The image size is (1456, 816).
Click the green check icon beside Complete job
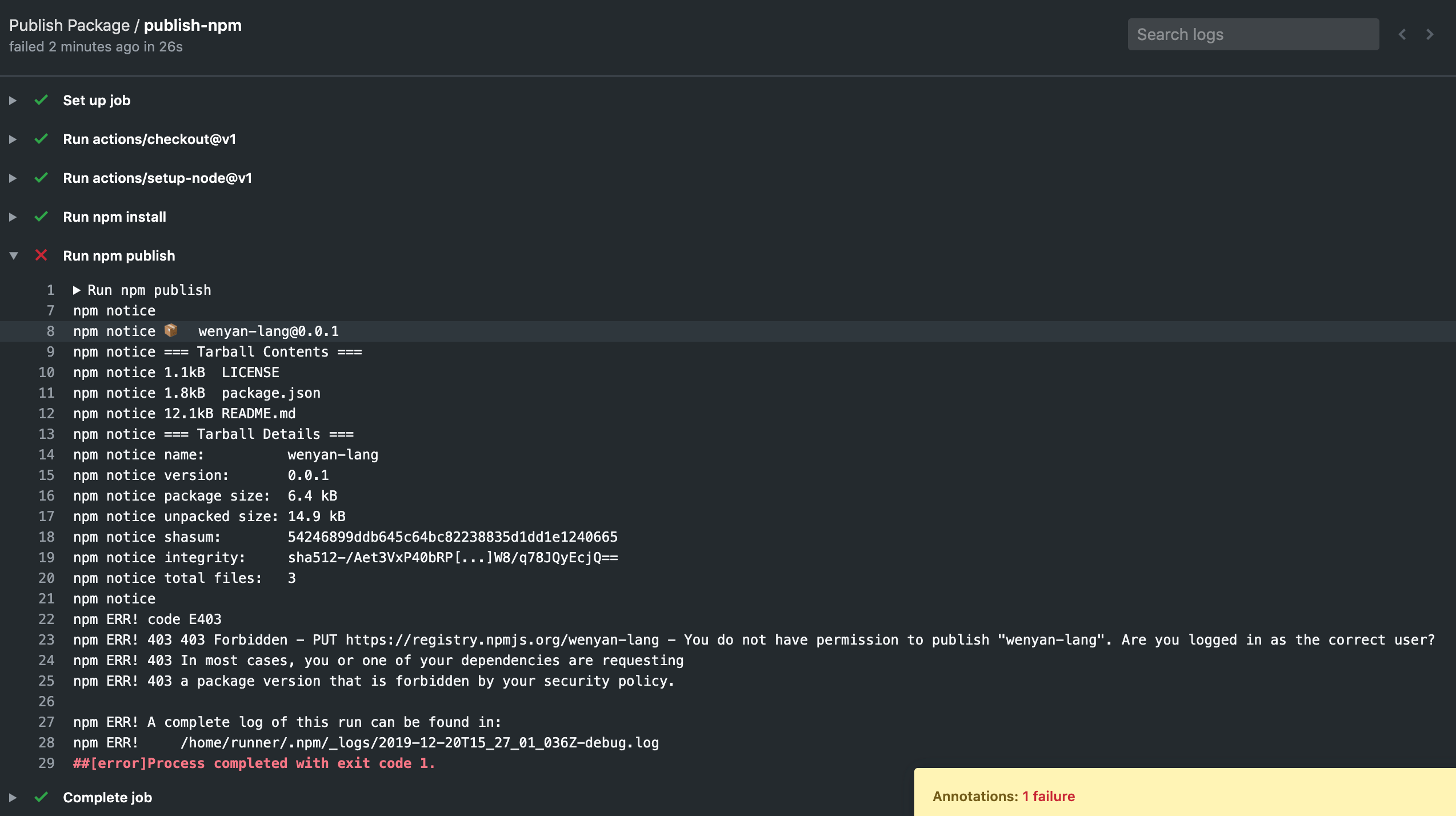[x=41, y=797]
